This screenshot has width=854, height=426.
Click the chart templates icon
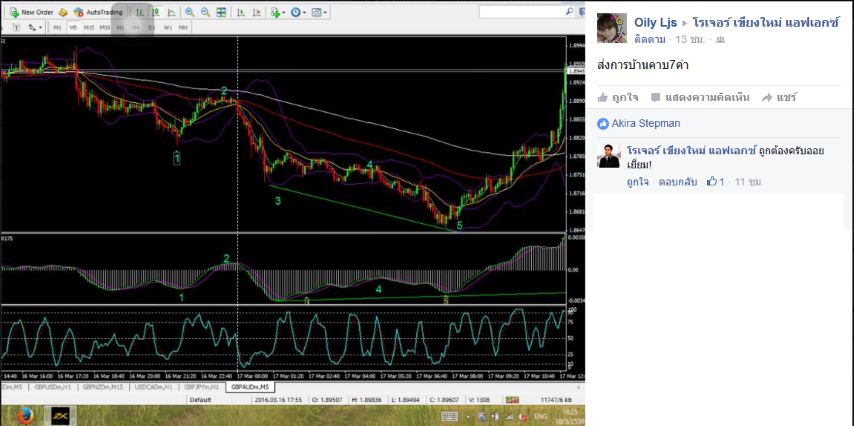[x=316, y=12]
